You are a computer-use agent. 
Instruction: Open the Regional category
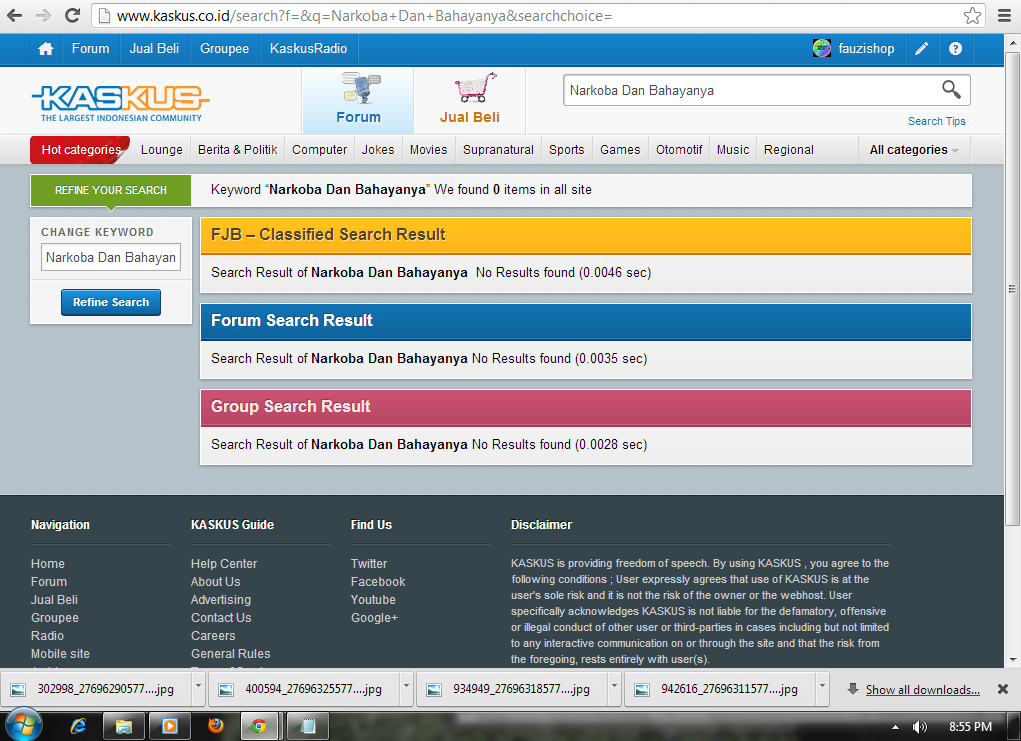point(789,150)
